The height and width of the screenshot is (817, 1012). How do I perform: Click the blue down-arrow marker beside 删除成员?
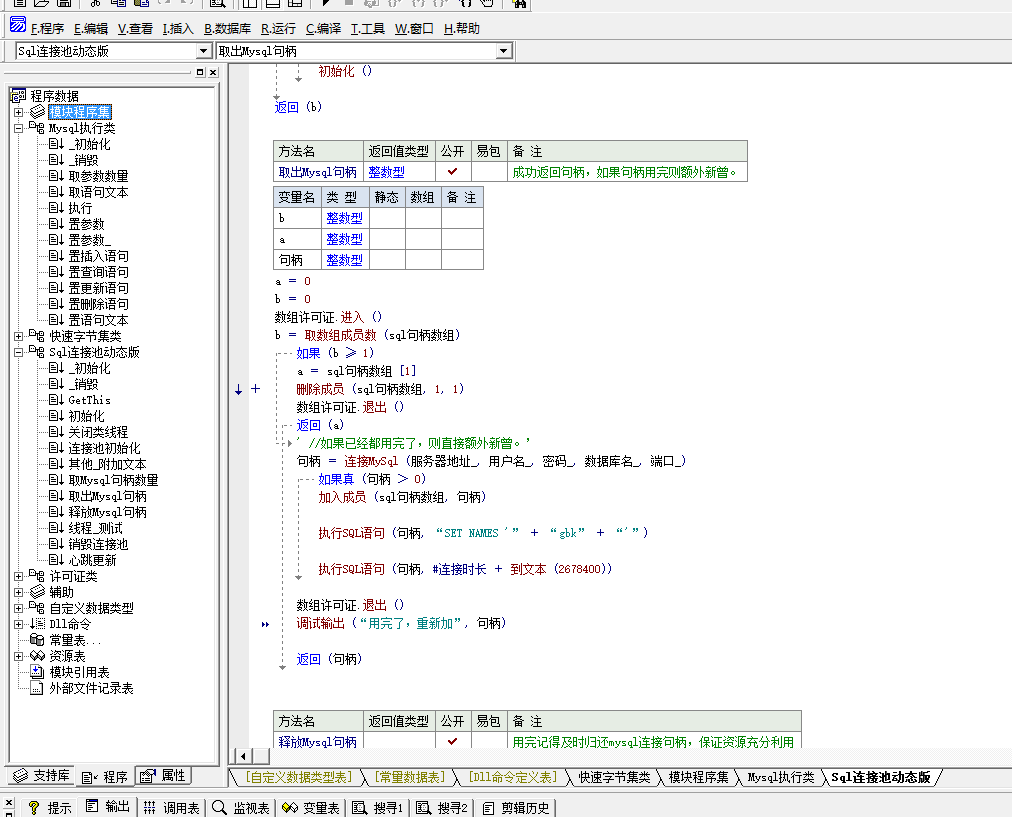(238, 389)
